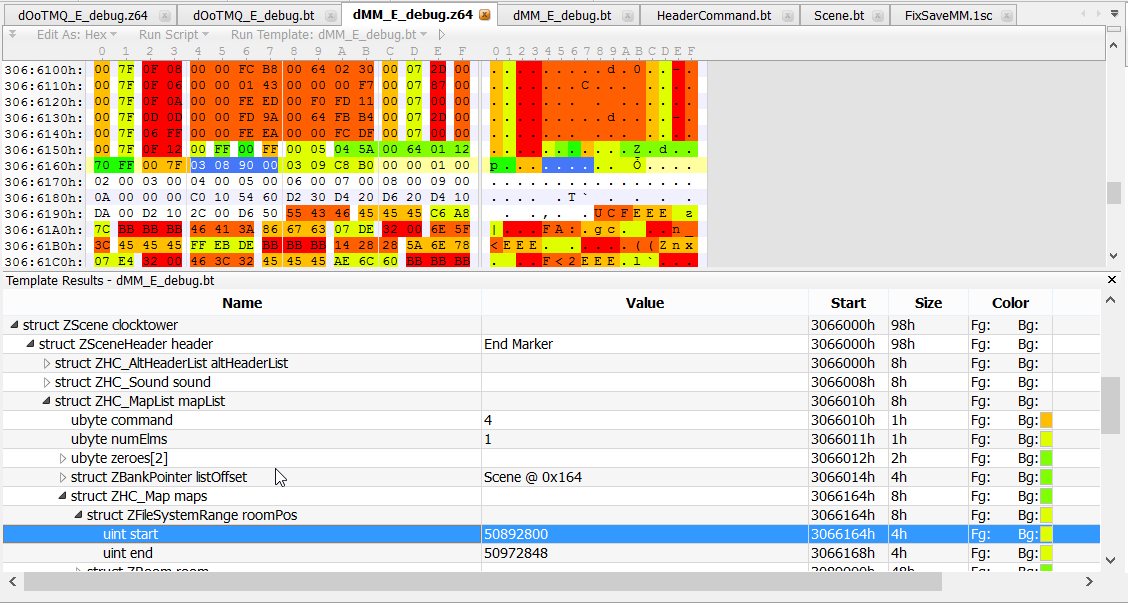Close the dOoTMQ_E_debug.bt tab
Viewport: 1128px width, 603px height.
pos(330,15)
